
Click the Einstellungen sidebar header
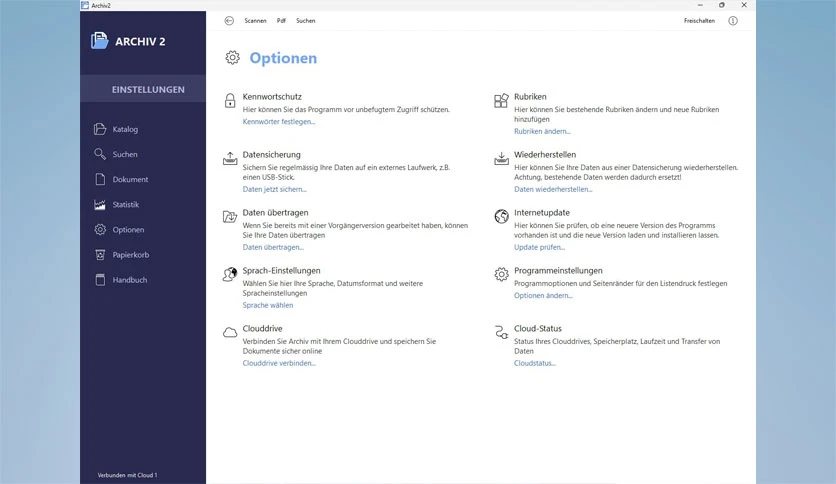(x=143, y=89)
